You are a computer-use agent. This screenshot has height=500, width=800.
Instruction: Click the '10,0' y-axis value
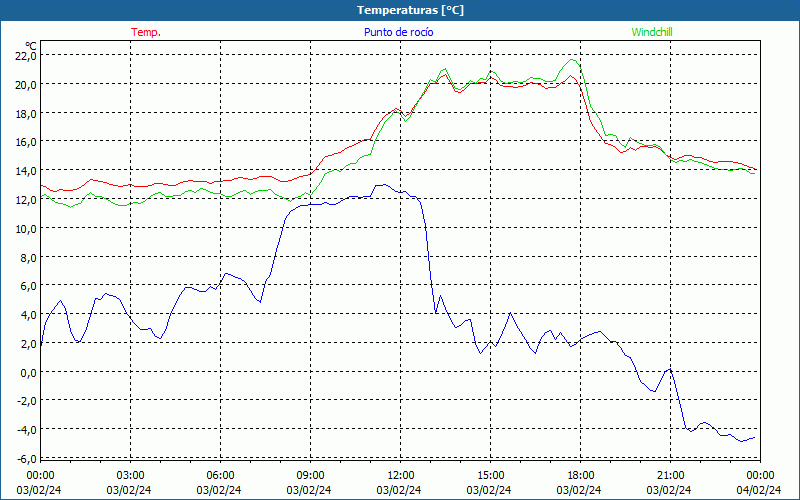26,229
